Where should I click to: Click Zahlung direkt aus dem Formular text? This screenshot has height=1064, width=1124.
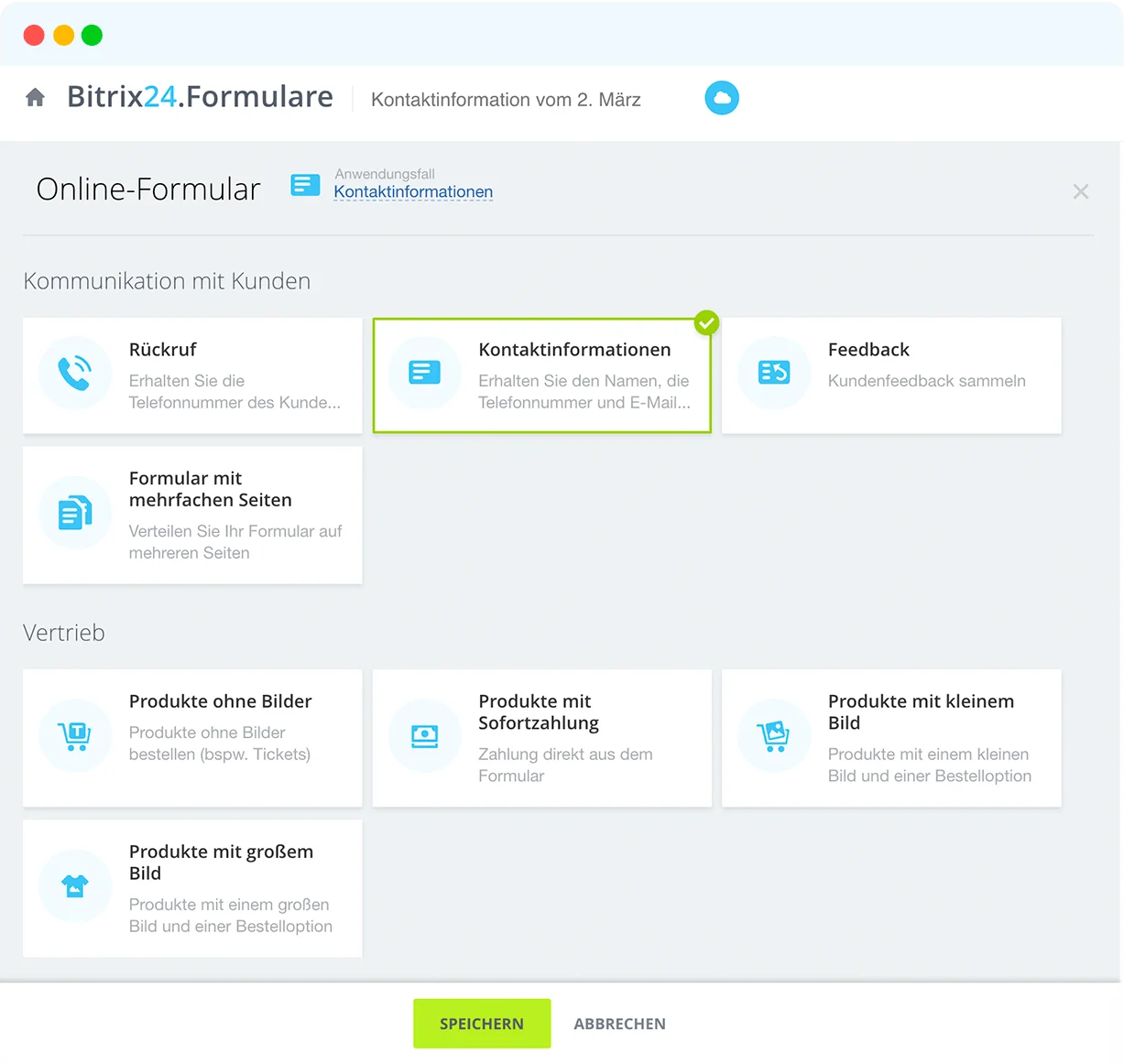pos(565,765)
